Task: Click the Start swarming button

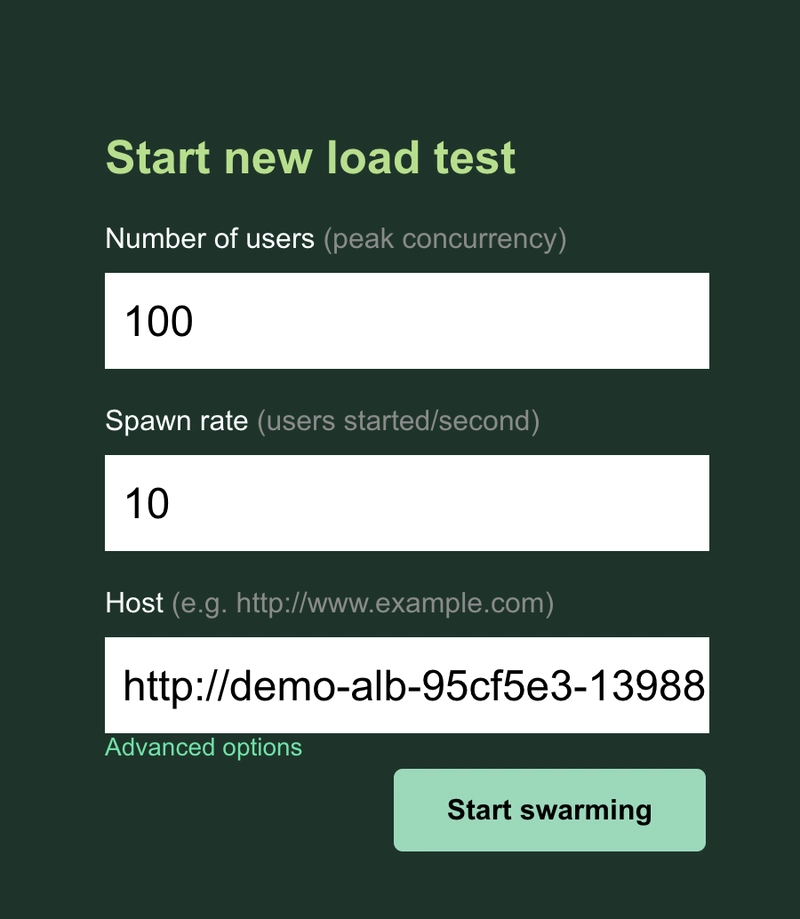Action: point(549,809)
